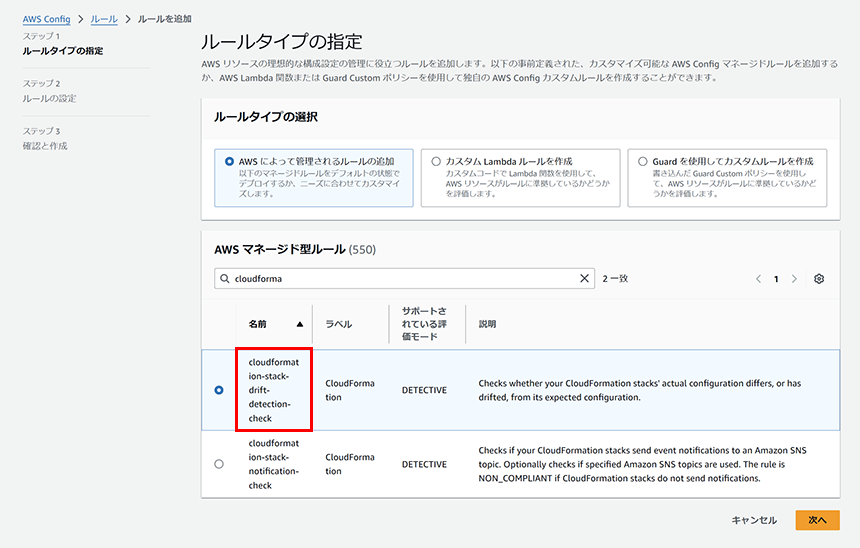Click DETECTIVE in notification-check row

pyautogui.click(x=424, y=464)
